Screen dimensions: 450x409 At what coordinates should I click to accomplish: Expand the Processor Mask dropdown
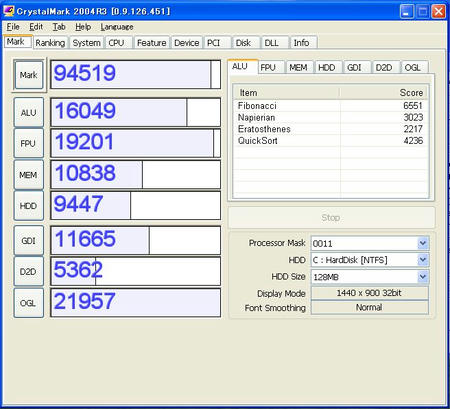pyautogui.click(x=423, y=243)
